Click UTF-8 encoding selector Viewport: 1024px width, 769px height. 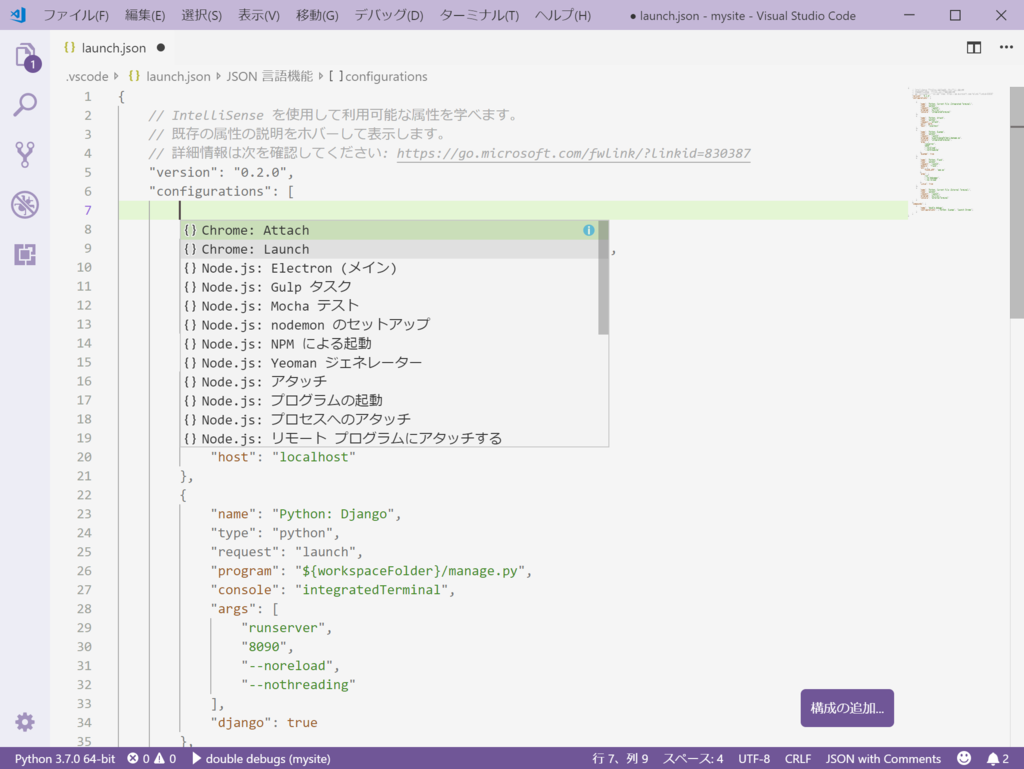[754, 759]
